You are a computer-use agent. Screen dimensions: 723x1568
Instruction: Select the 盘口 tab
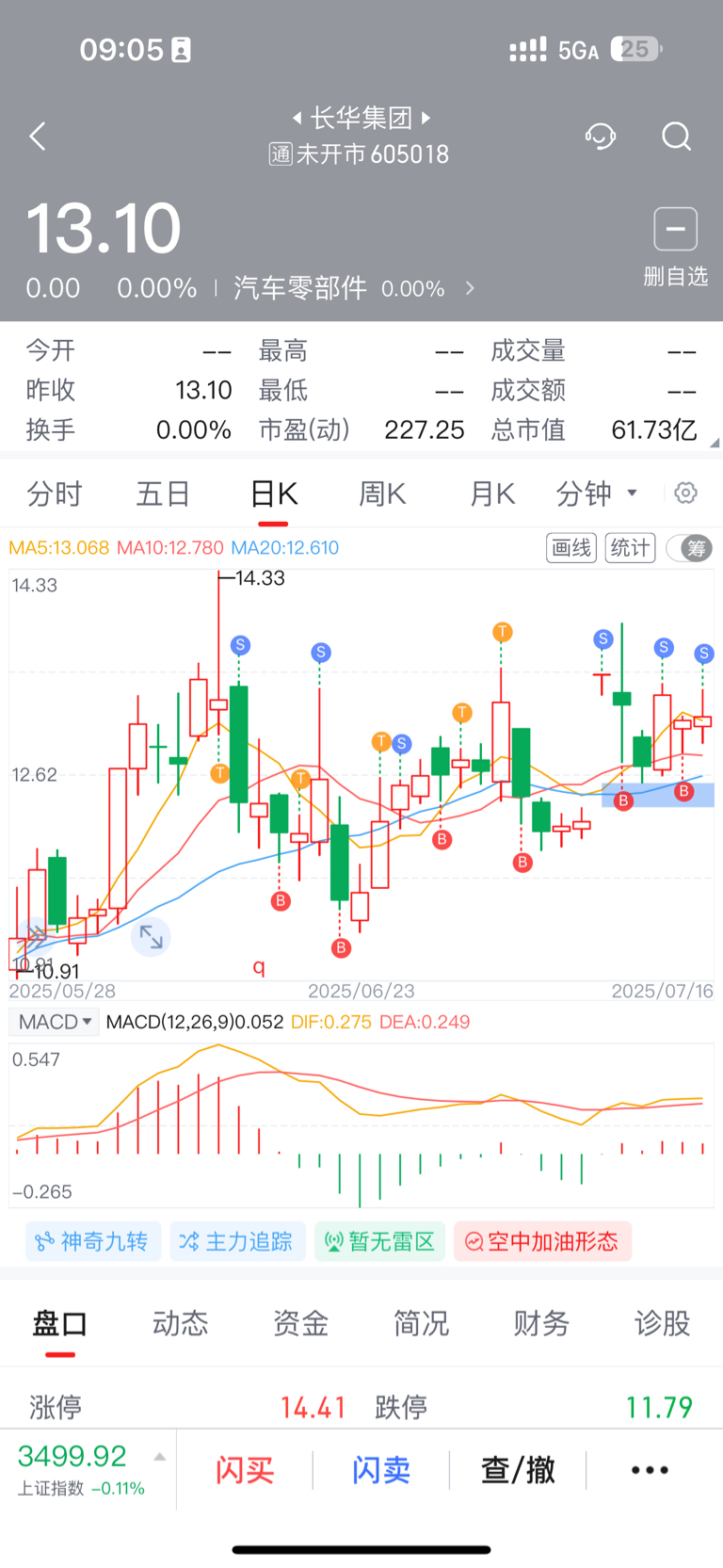click(x=60, y=1324)
